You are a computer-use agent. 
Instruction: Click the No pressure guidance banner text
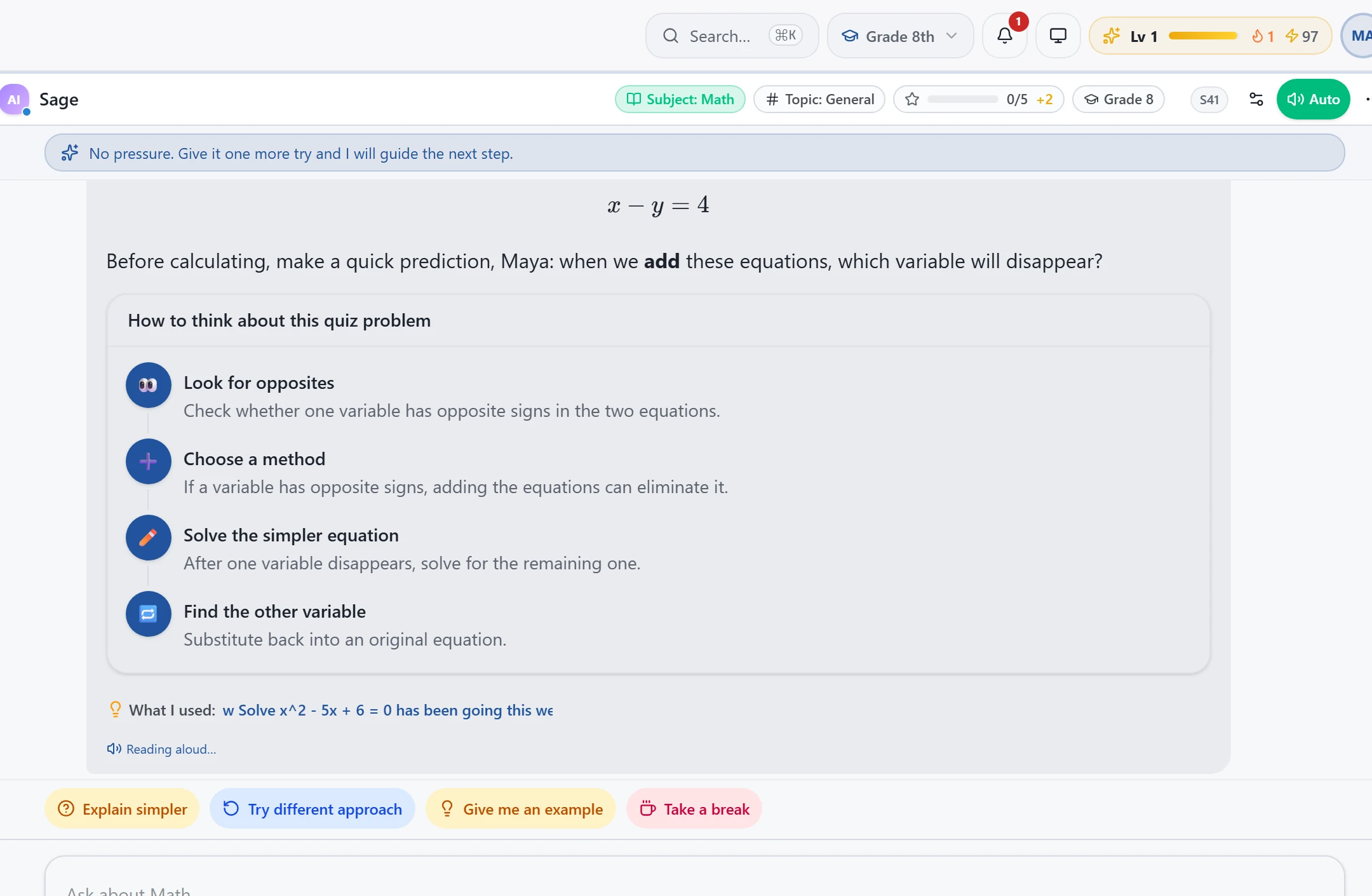[x=301, y=153]
